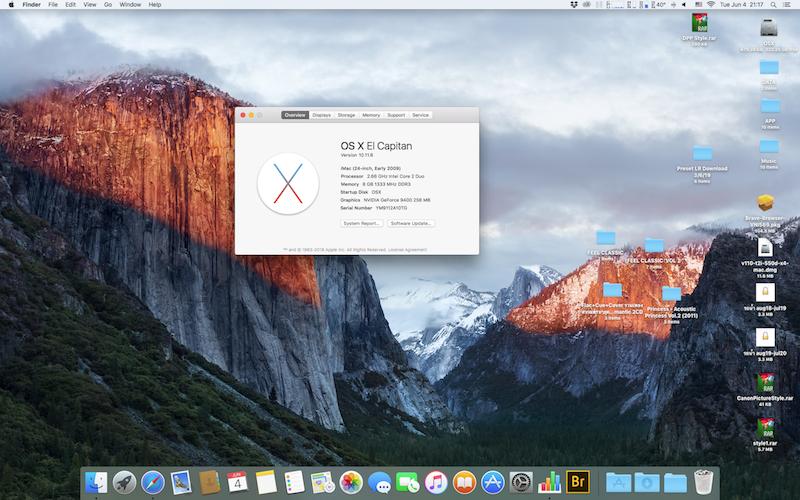Image resolution: width=800 pixels, height=500 pixels.
Task: Click the volume speaker icon in menu bar
Action: pyautogui.click(x=684, y=5)
